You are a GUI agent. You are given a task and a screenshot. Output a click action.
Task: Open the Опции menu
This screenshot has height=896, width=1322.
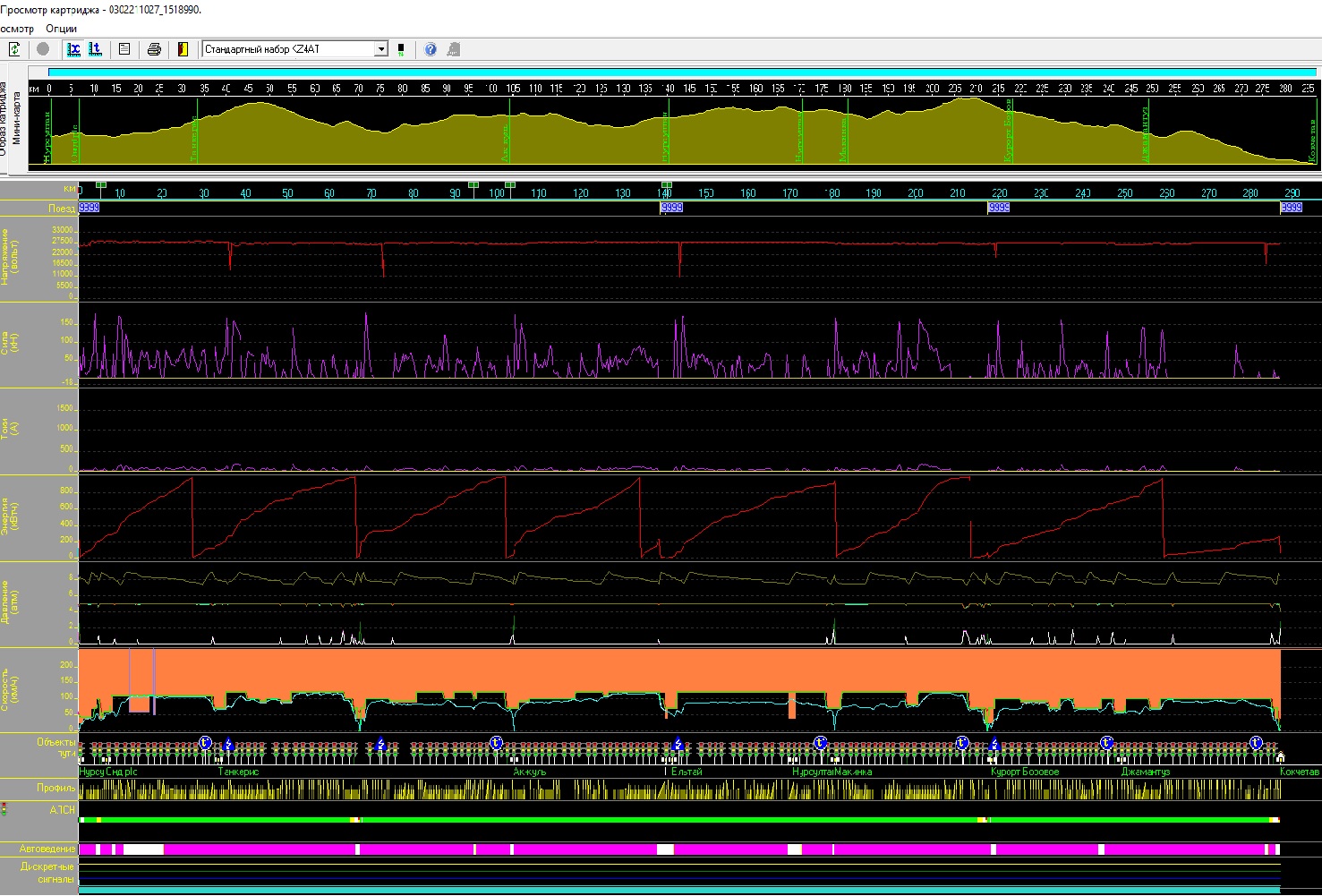[x=62, y=29]
